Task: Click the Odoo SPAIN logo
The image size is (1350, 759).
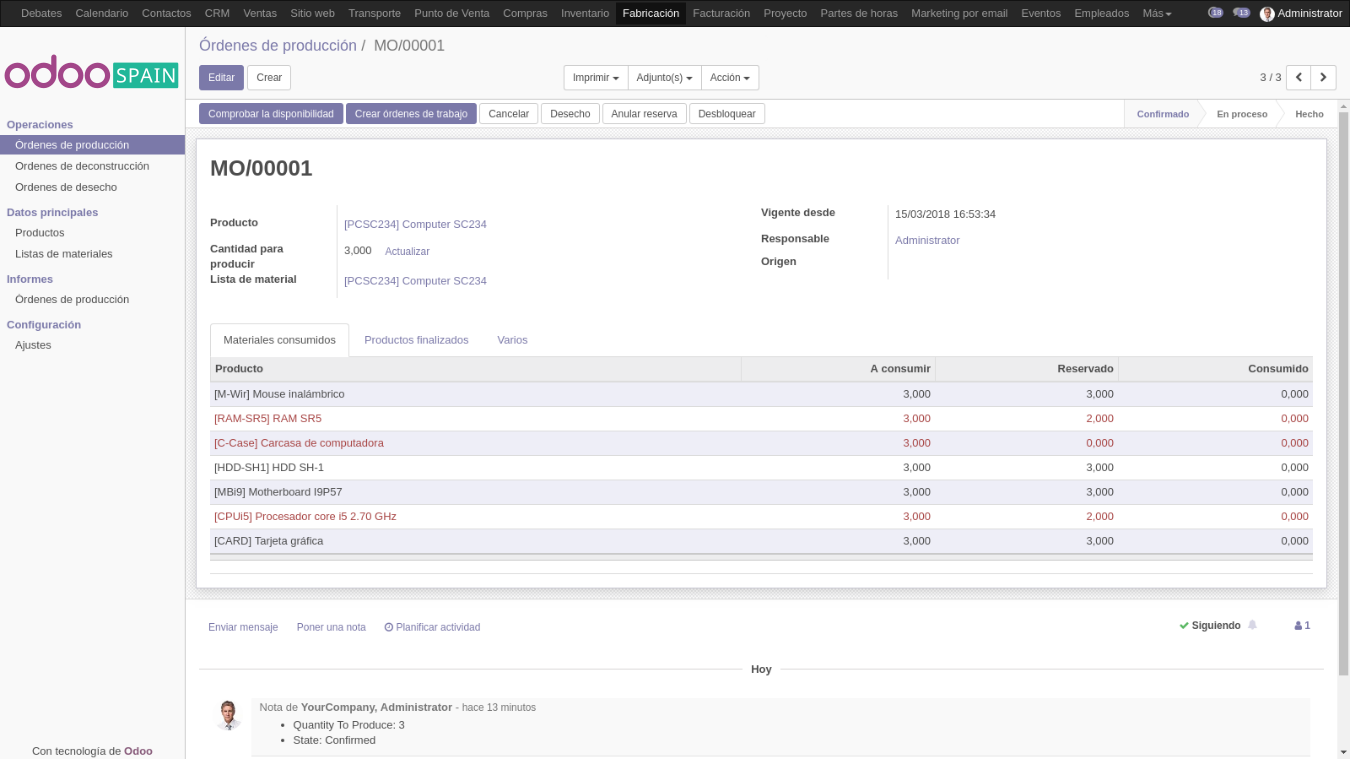Action: tap(91, 74)
